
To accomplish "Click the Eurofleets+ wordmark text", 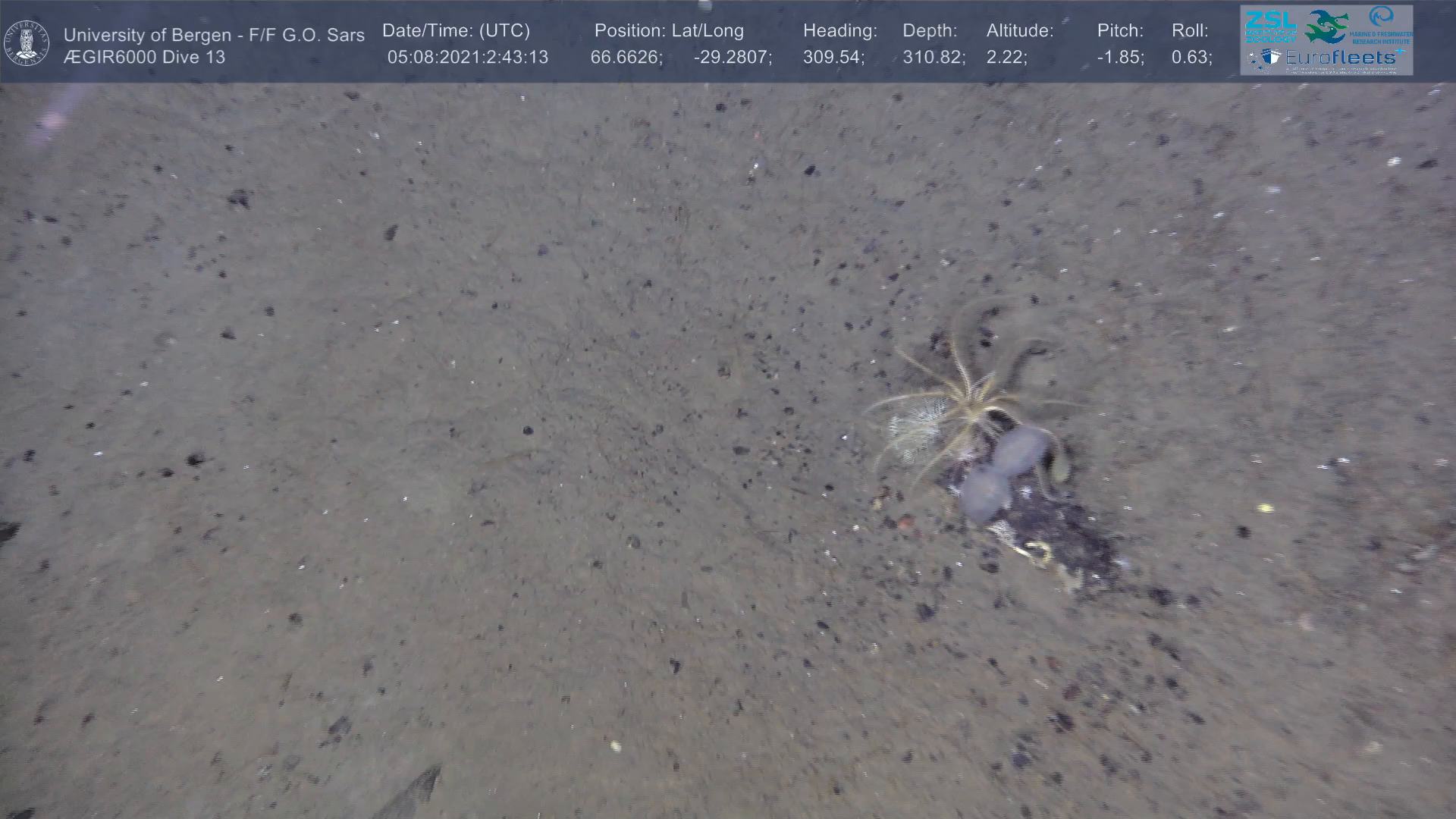I will (x=1341, y=58).
